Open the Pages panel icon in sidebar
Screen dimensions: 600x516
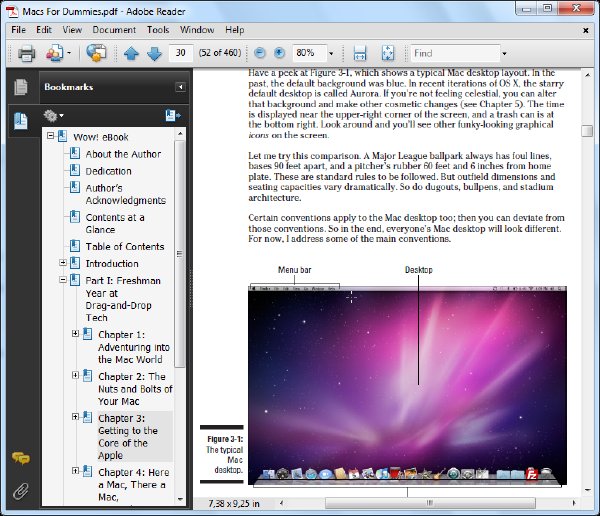21,87
